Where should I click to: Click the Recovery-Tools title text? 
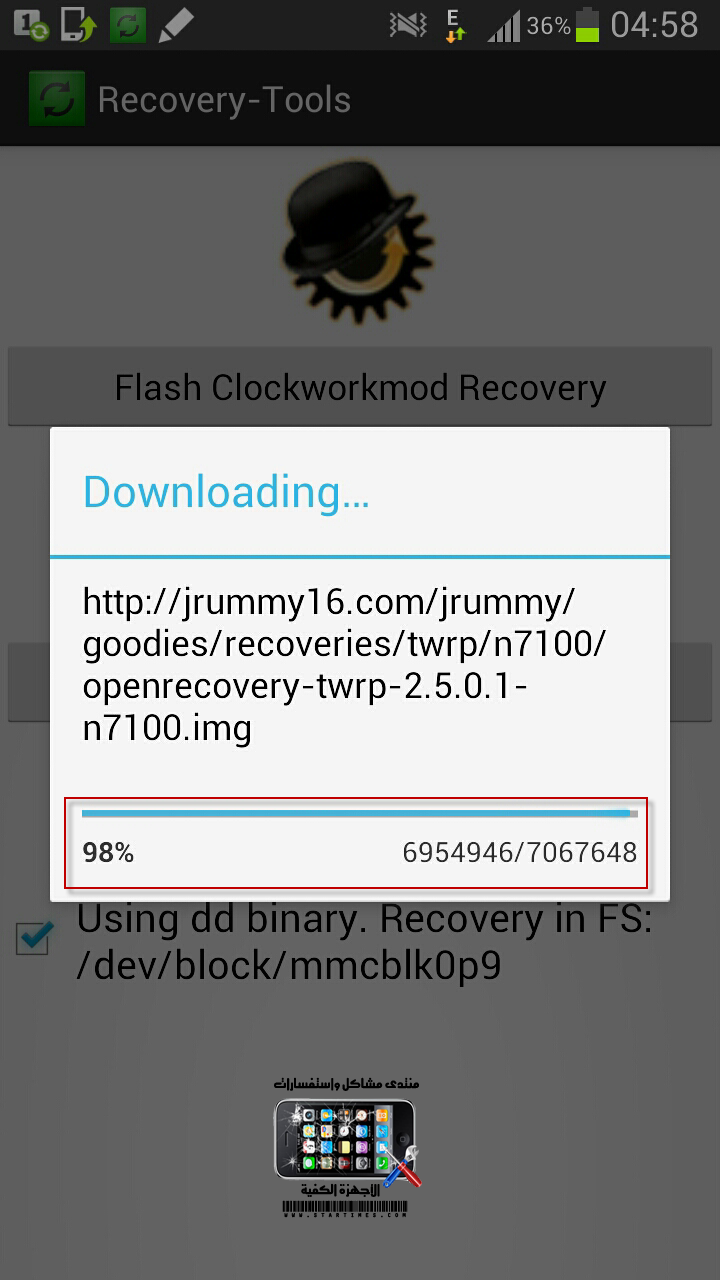(224, 99)
